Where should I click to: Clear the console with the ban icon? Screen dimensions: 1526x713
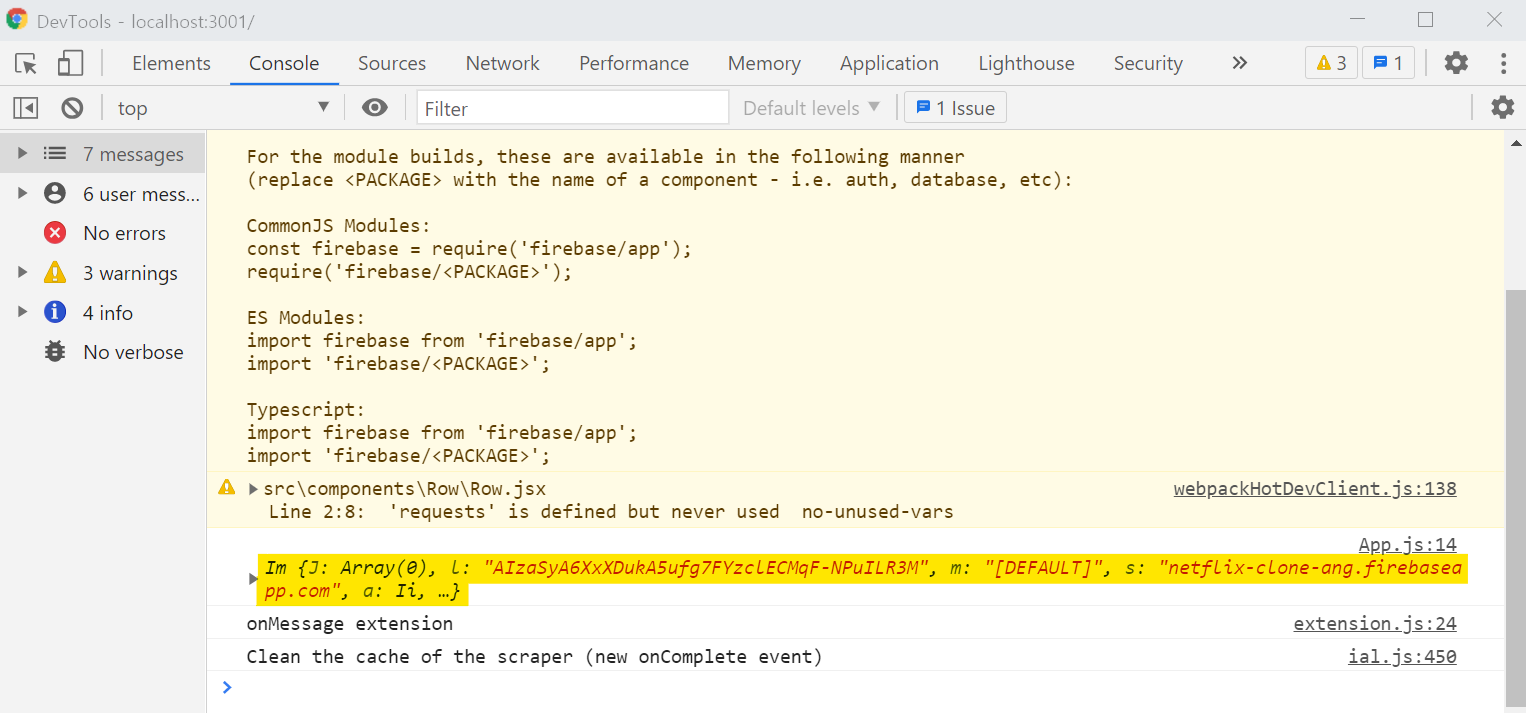(x=72, y=108)
